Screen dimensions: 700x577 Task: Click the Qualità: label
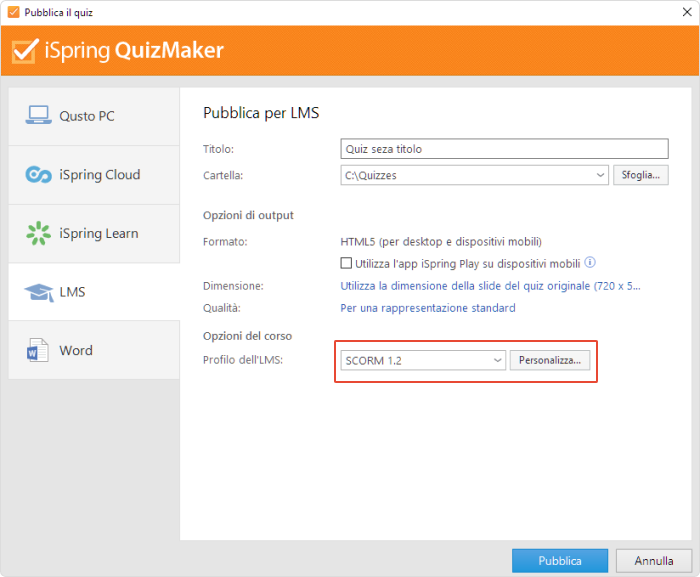click(x=221, y=308)
